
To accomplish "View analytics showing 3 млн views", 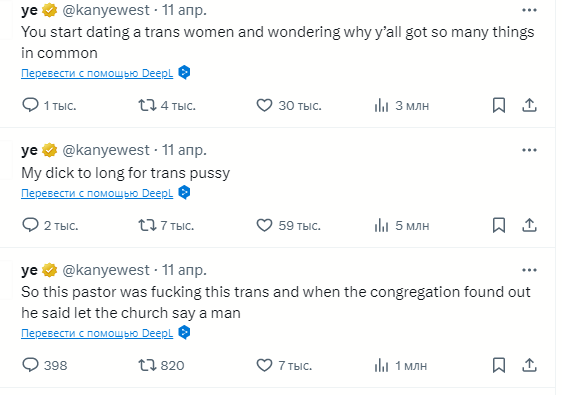I will pyautogui.click(x=401, y=106).
